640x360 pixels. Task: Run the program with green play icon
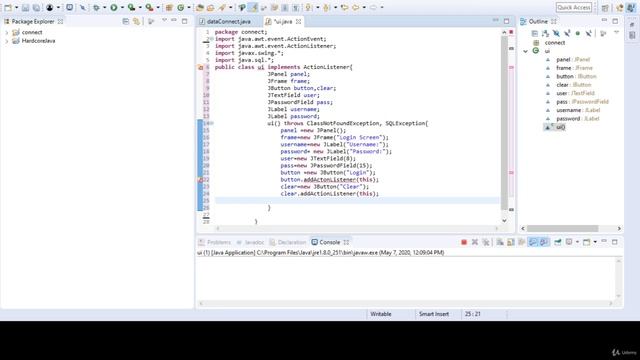coord(114,7)
